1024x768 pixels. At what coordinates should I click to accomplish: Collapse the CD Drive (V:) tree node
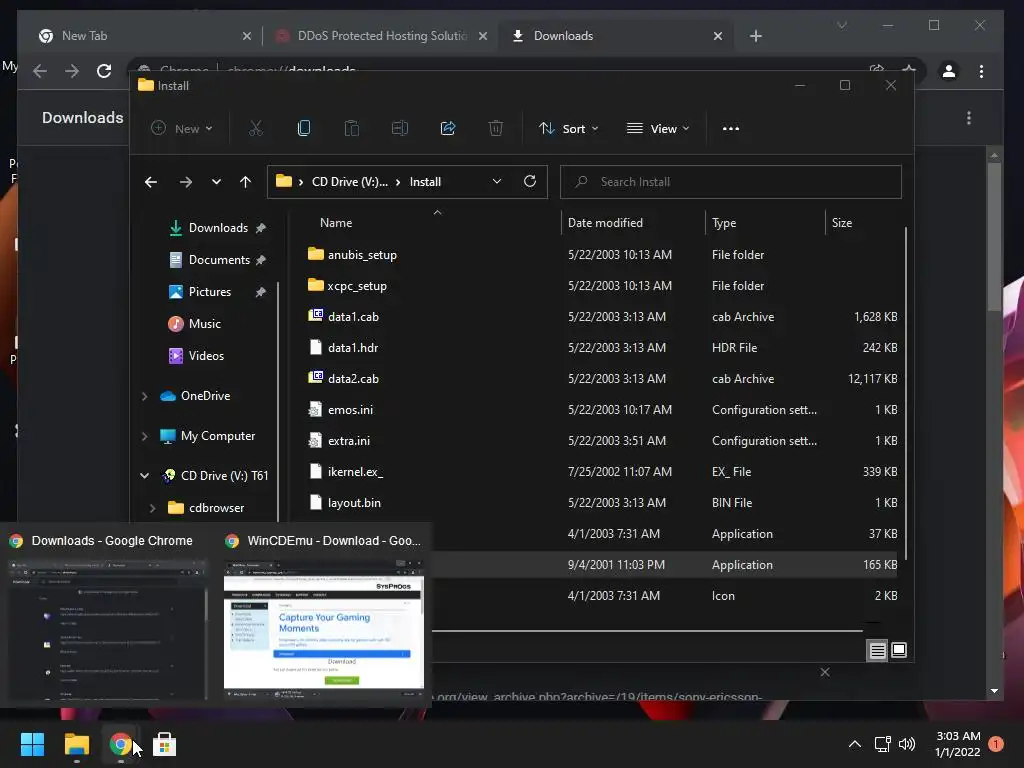[144, 476]
